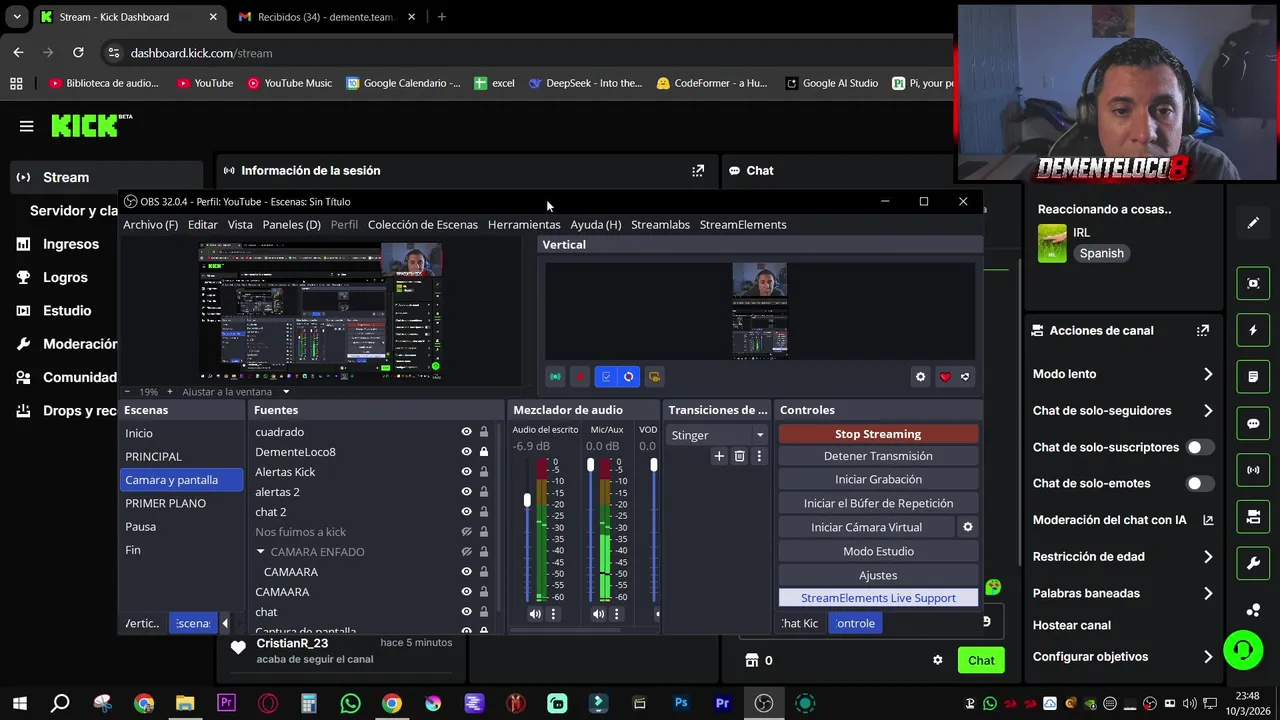Open Audio del escritorio three-dot menu
The width and height of the screenshot is (1280, 720).
[x=553, y=614]
